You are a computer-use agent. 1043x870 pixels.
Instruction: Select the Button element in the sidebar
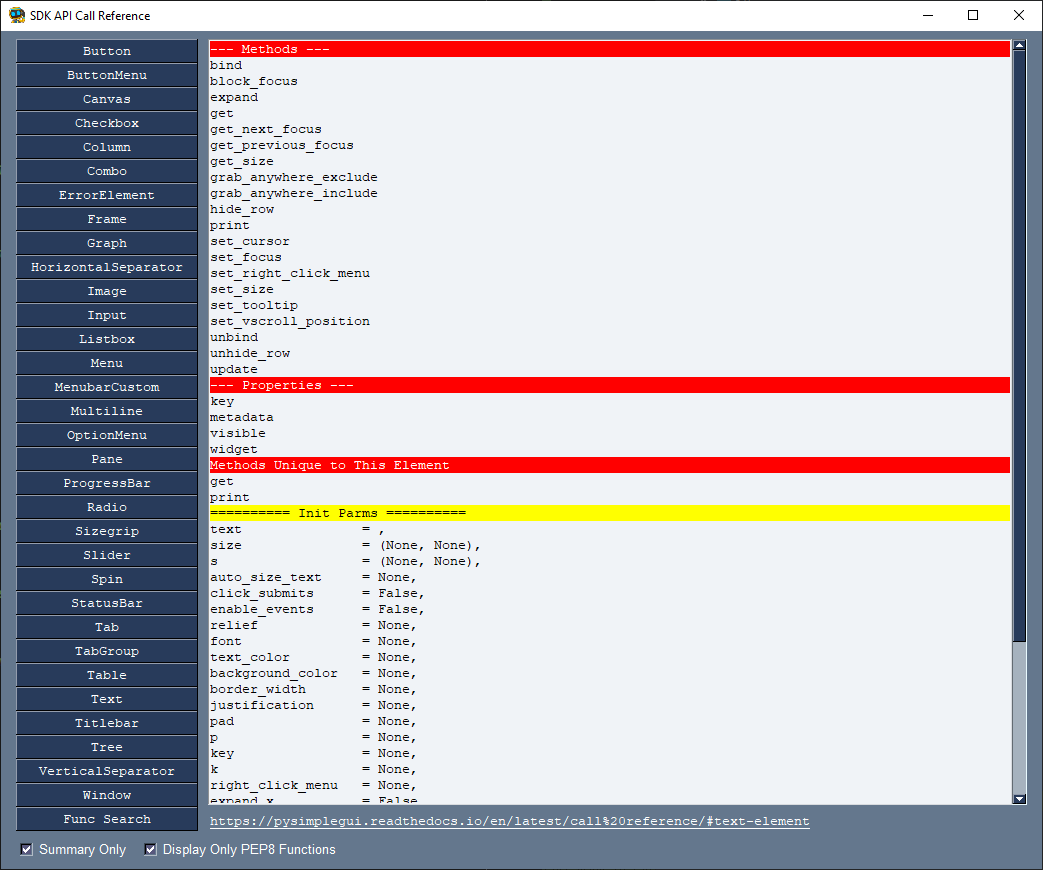click(106, 50)
